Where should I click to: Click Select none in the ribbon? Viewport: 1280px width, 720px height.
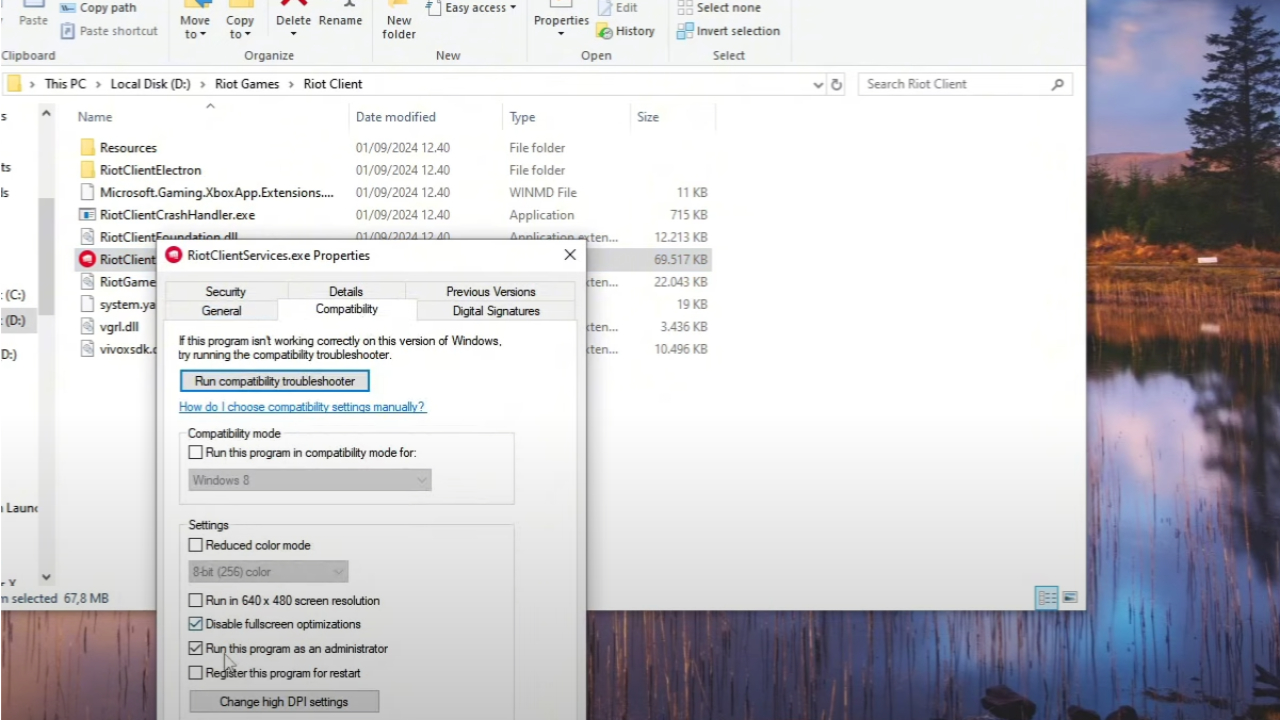coord(719,8)
